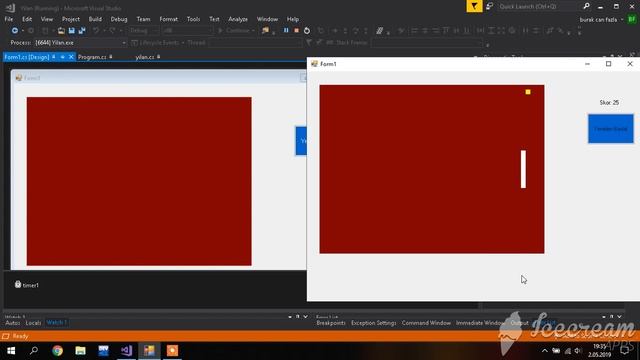
Task: Open the Tools menu
Action: pyautogui.click(x=193, y=19)
